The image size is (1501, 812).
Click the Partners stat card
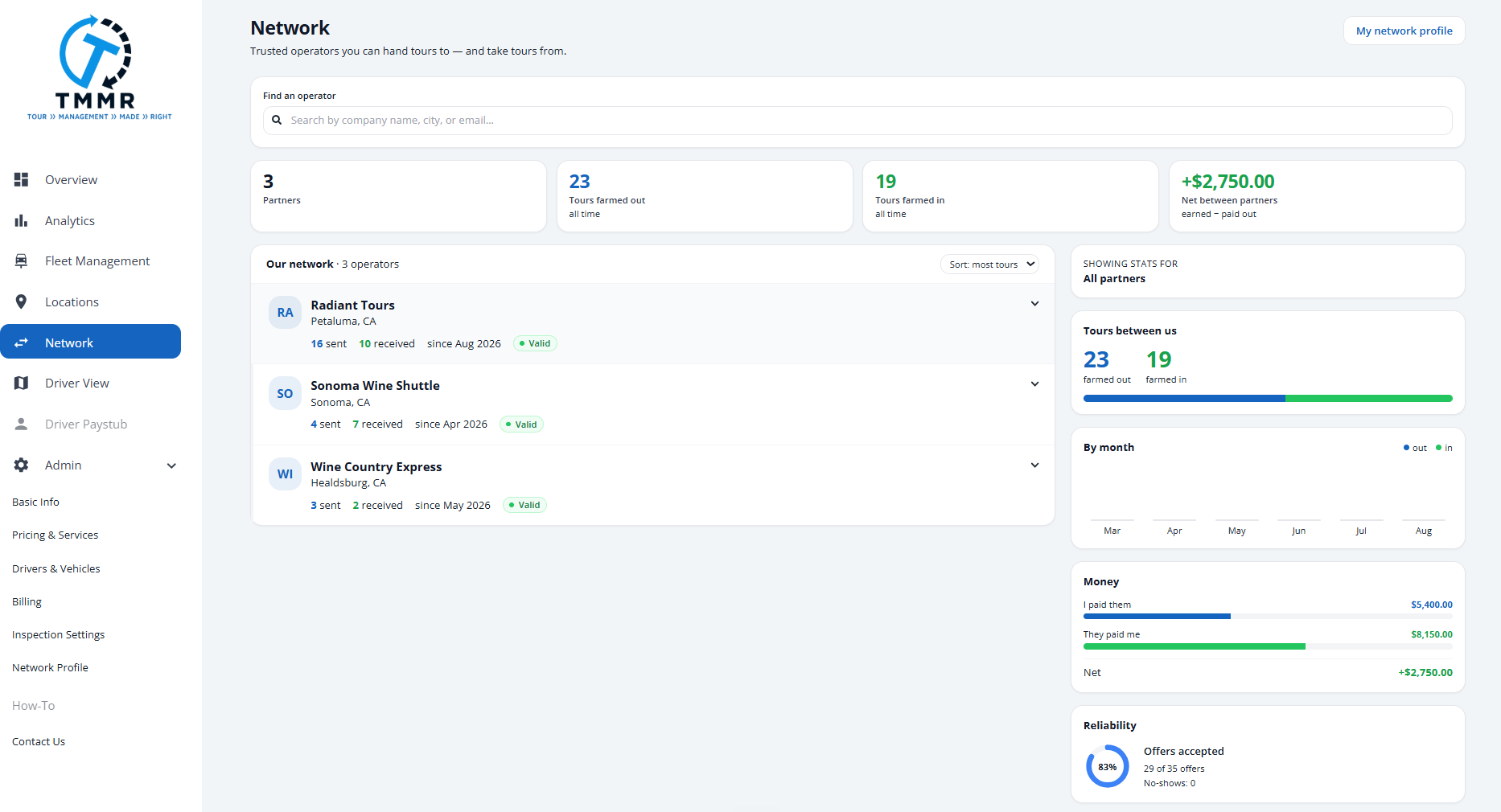coord(398,196)
